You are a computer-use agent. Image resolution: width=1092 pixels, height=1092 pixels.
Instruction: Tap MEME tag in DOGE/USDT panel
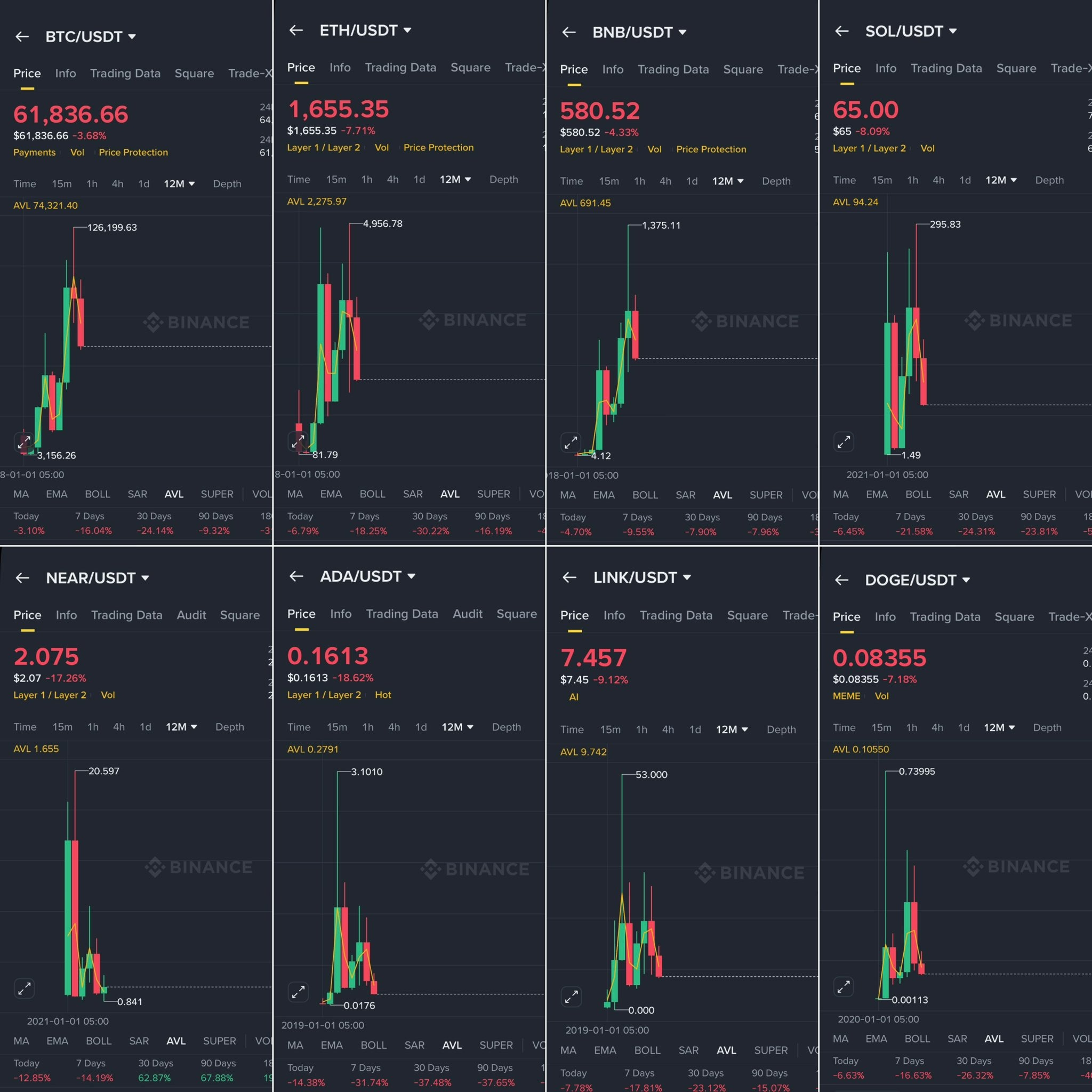click(846, 696)
